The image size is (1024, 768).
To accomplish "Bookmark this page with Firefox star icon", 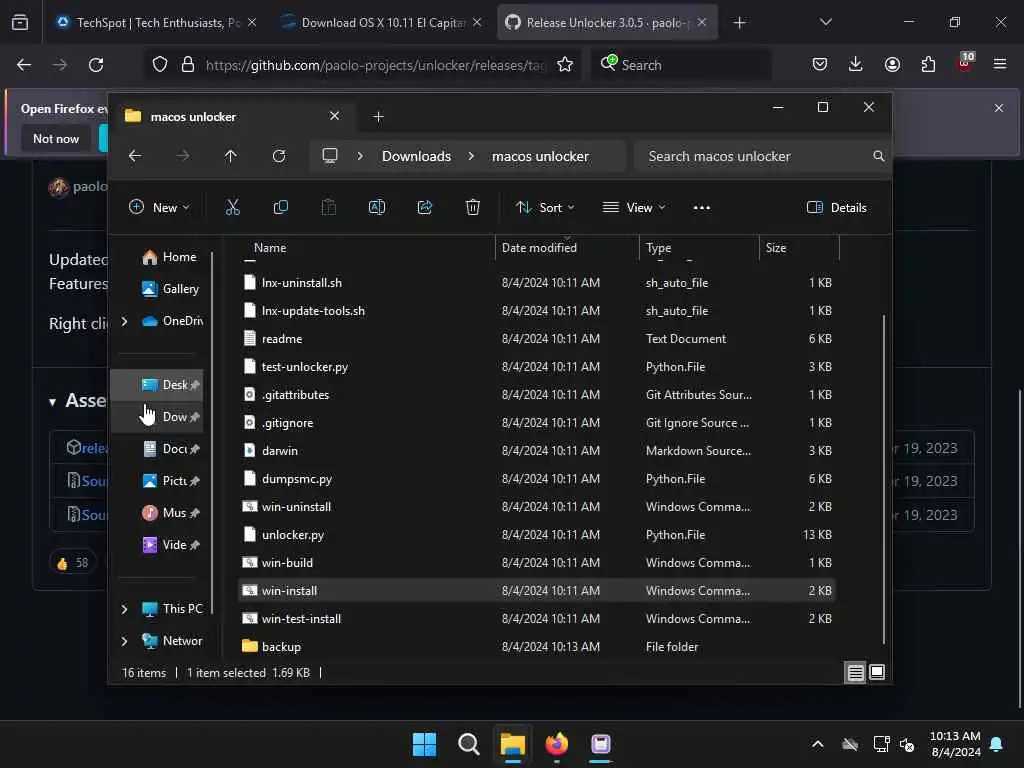I will (565, 65).
